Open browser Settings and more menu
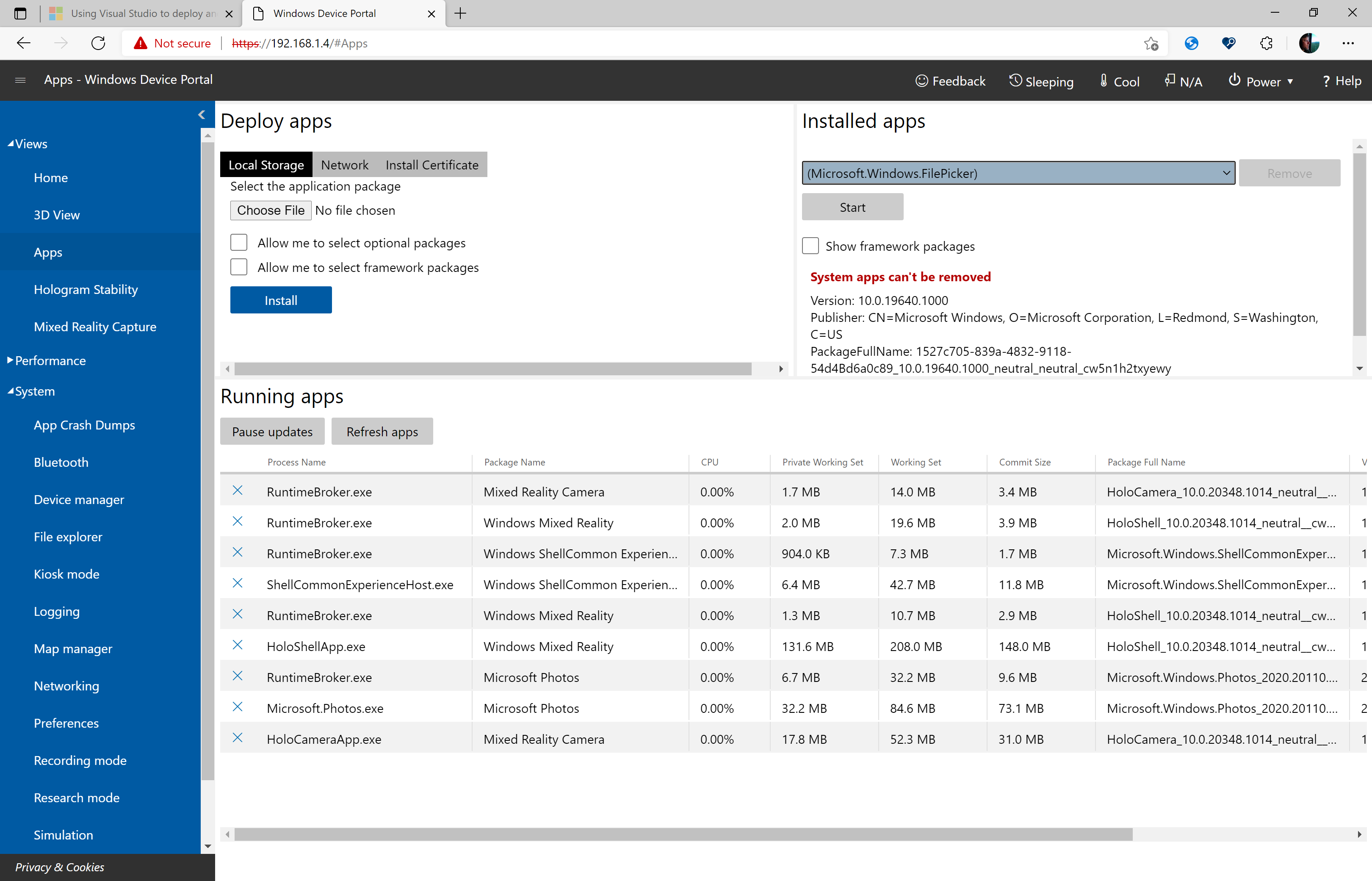The height and width of the screenshot is (881, 1372). point(1348,44)
